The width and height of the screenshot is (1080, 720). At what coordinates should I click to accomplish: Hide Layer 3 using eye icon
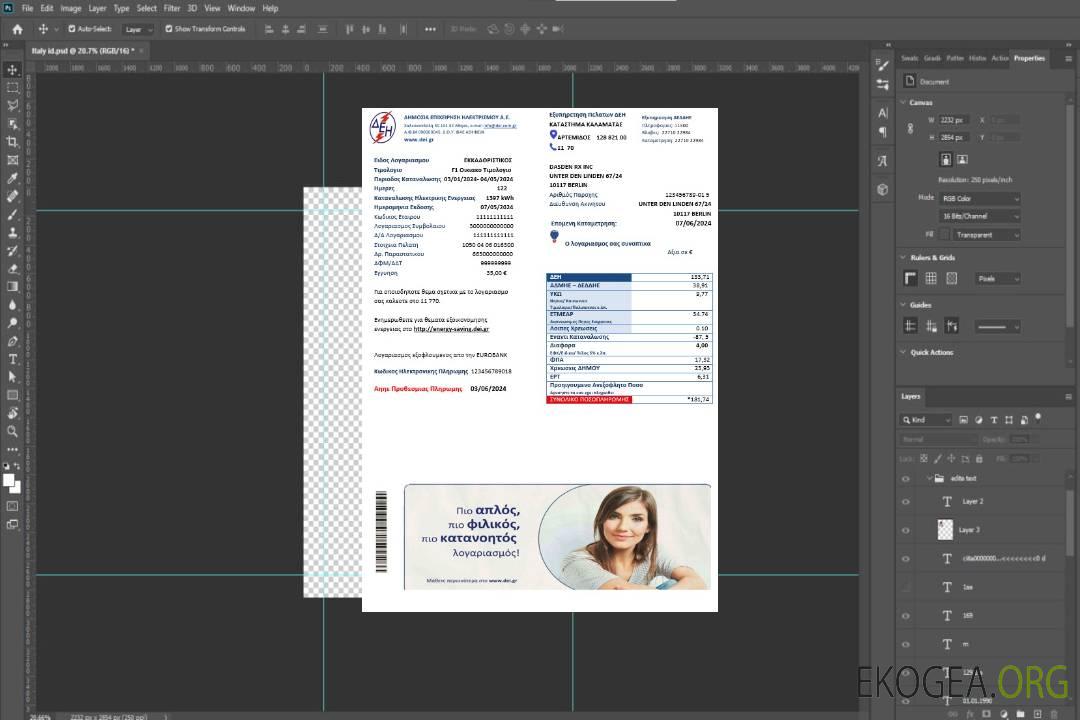[906, 529]
